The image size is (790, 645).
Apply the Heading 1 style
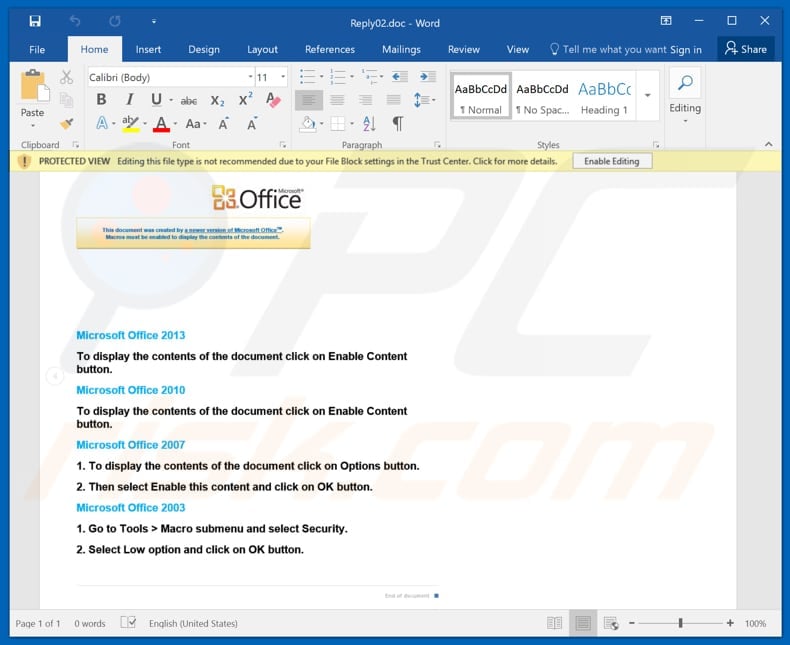[604, 96]
